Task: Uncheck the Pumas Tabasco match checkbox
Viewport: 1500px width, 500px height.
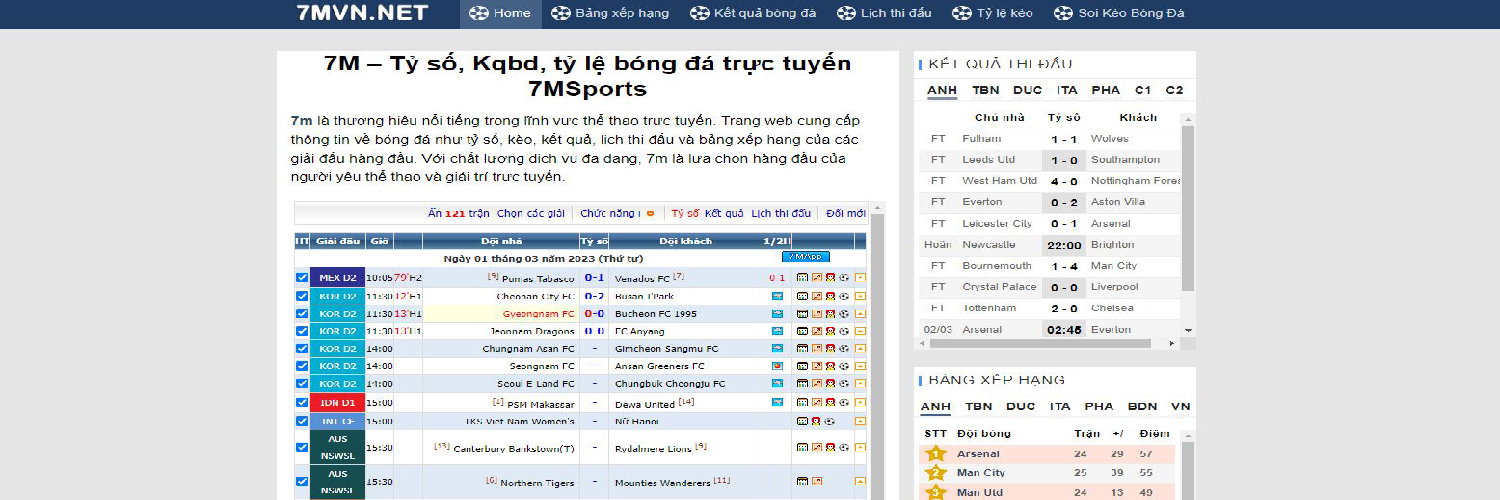Action: pos(302,278)
